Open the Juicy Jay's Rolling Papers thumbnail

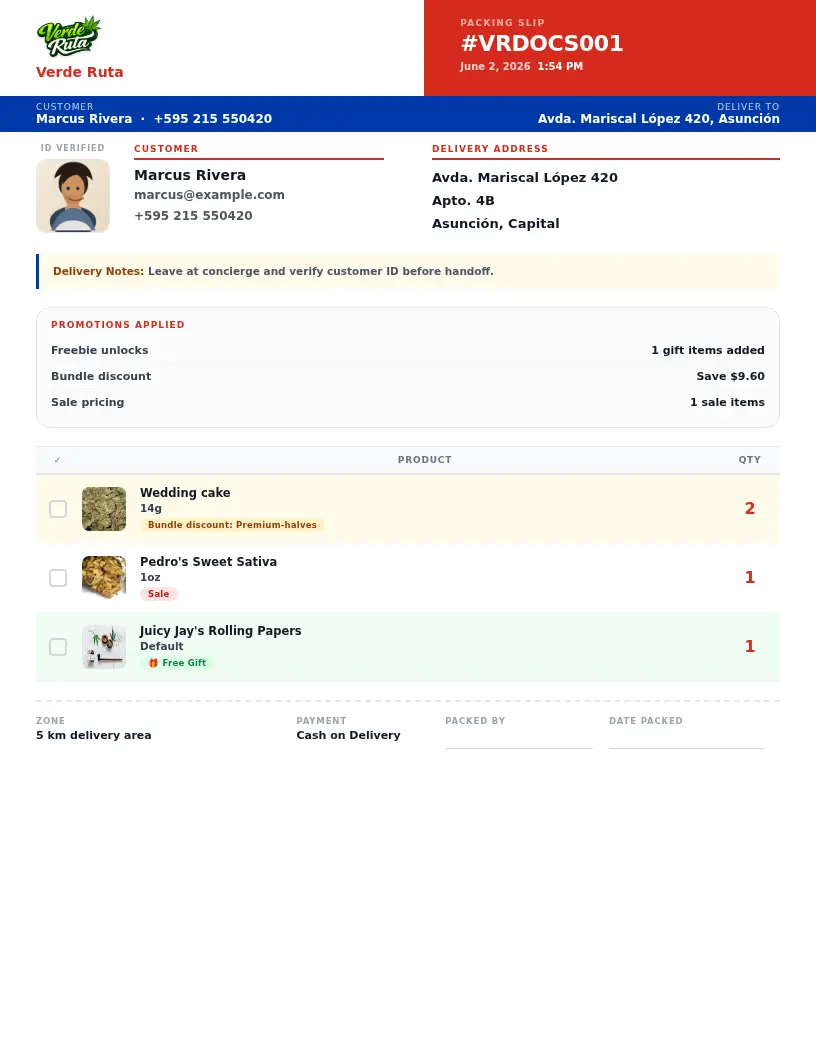[104, 647]
